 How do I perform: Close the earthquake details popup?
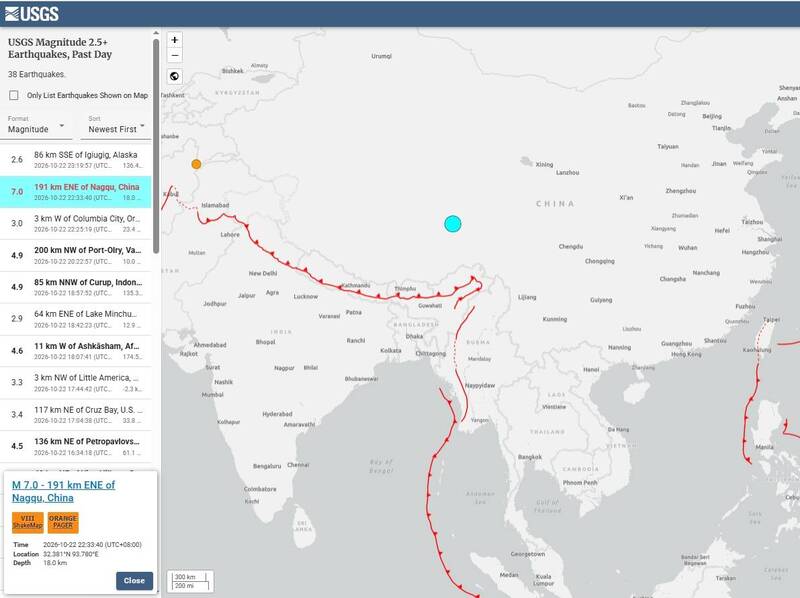[134, 581]
